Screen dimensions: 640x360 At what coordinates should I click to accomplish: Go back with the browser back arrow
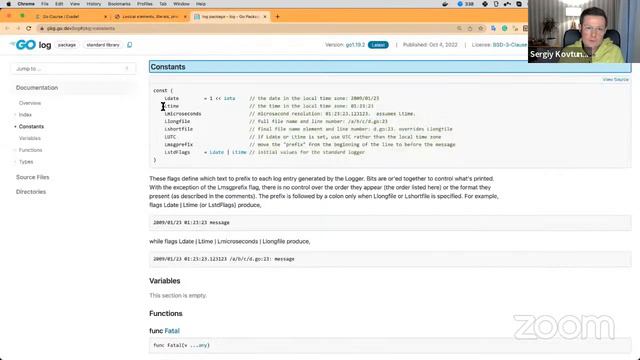[7, 28]
